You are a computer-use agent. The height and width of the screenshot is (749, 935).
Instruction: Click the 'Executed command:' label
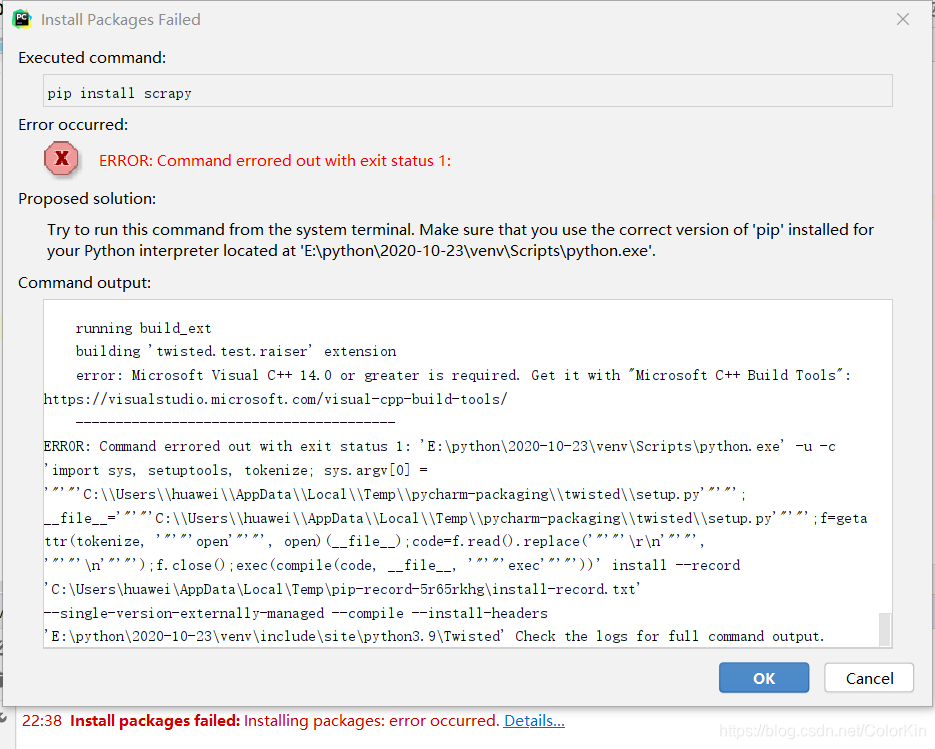(92, 57)
